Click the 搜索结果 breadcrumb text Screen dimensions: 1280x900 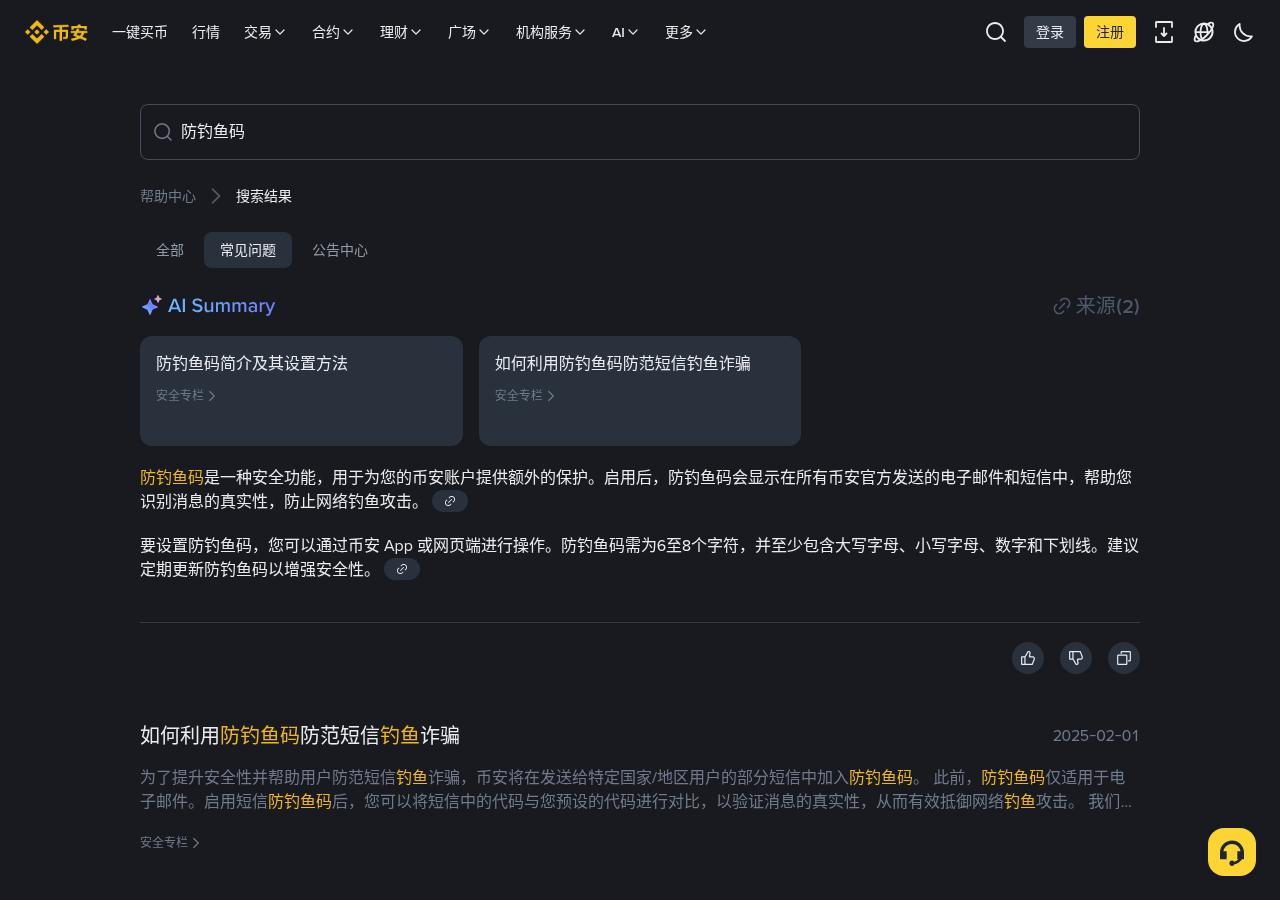[x=264, y=196]
